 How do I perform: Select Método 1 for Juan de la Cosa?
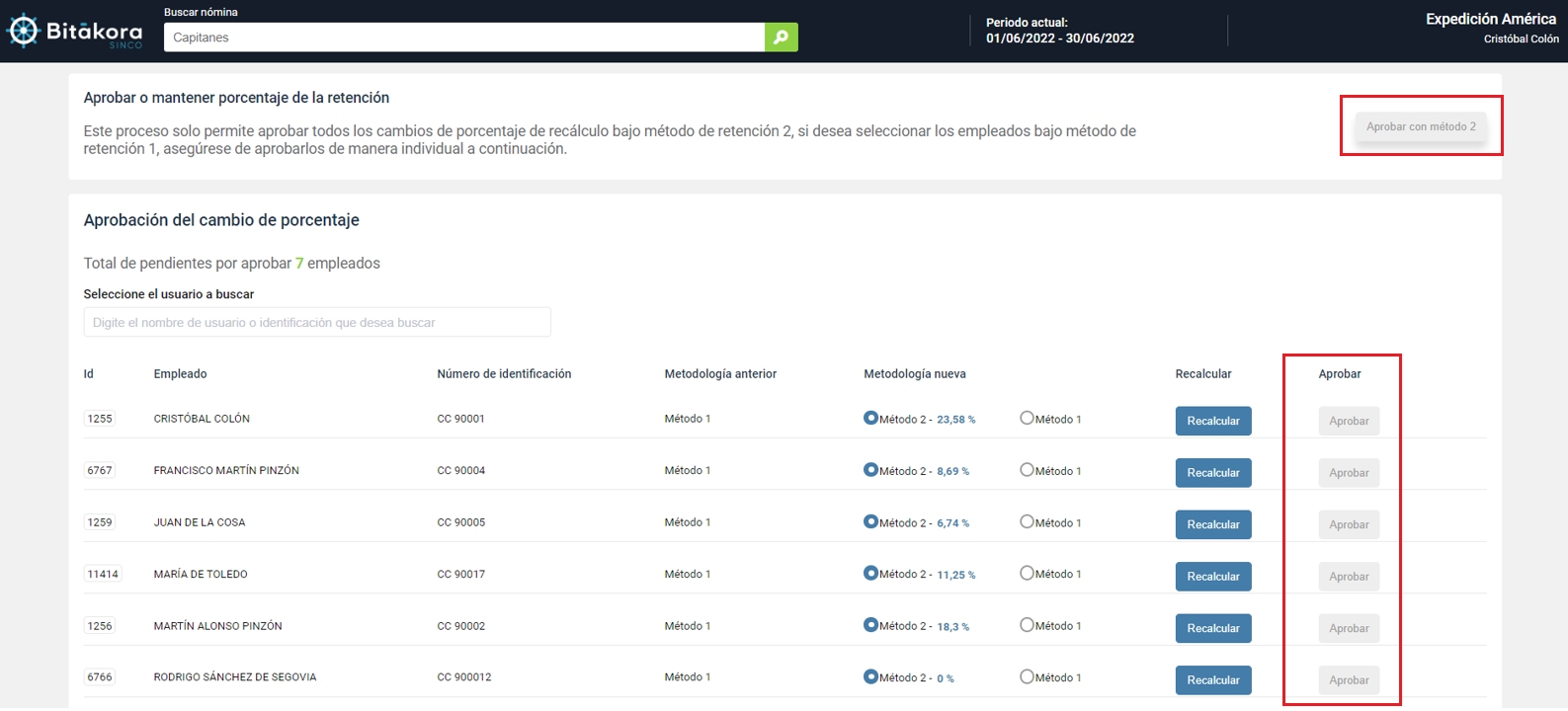[x=1027, y=521]
